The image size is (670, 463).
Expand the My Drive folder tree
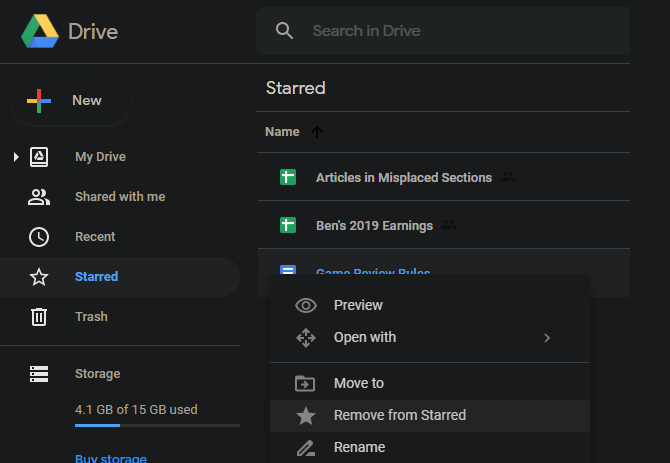(x=15, y=157)
